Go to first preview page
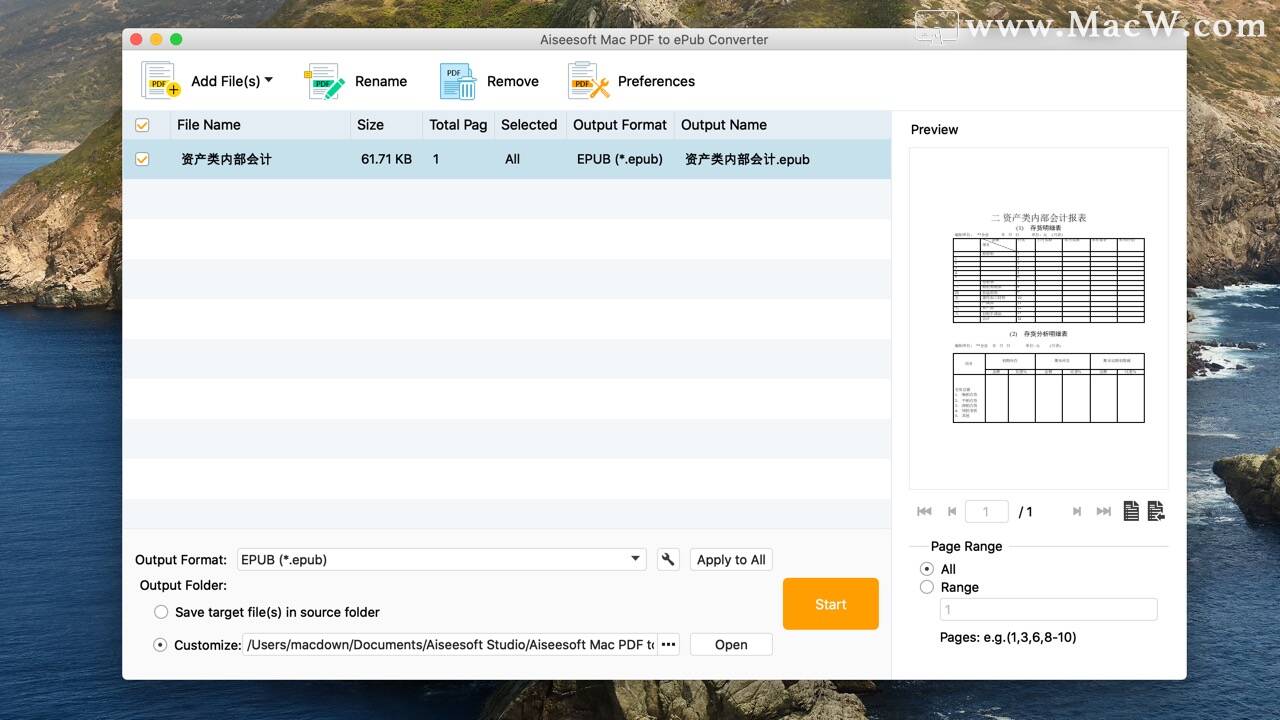Screen dimensions: 1280x720 click(924, 512)
